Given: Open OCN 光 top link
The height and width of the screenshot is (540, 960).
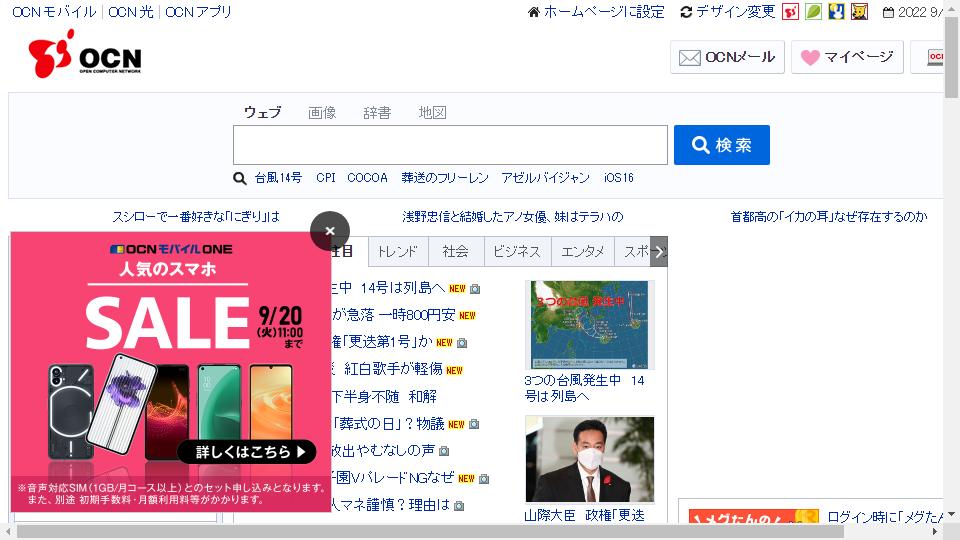Looking at the screenshot, I should [130, 12].
